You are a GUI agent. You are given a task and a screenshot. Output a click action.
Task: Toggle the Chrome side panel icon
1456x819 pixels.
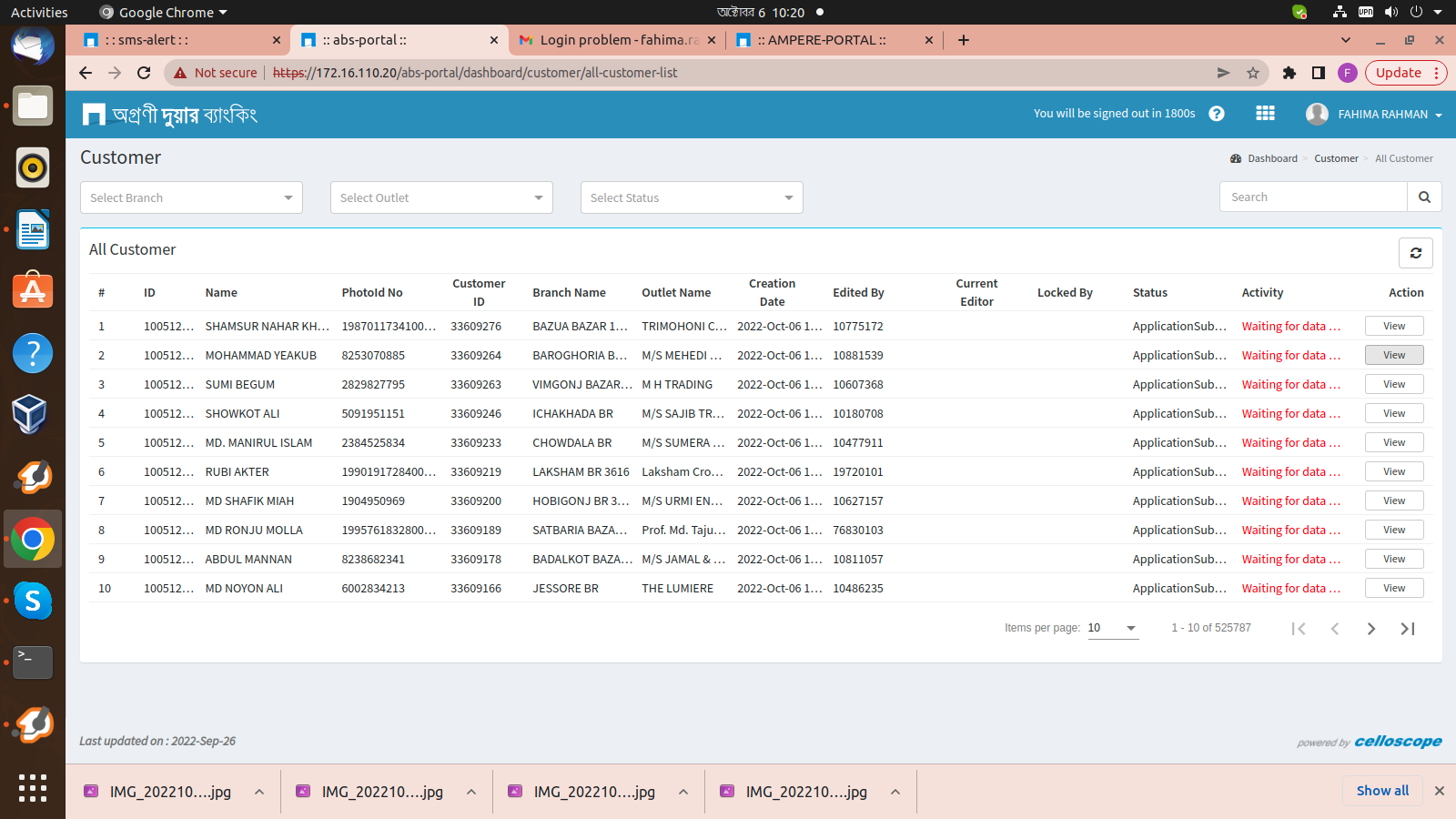[1319, 73]
